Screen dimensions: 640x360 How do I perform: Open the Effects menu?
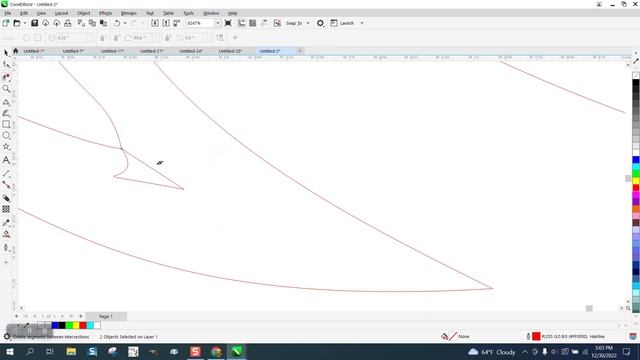[105, 13]
